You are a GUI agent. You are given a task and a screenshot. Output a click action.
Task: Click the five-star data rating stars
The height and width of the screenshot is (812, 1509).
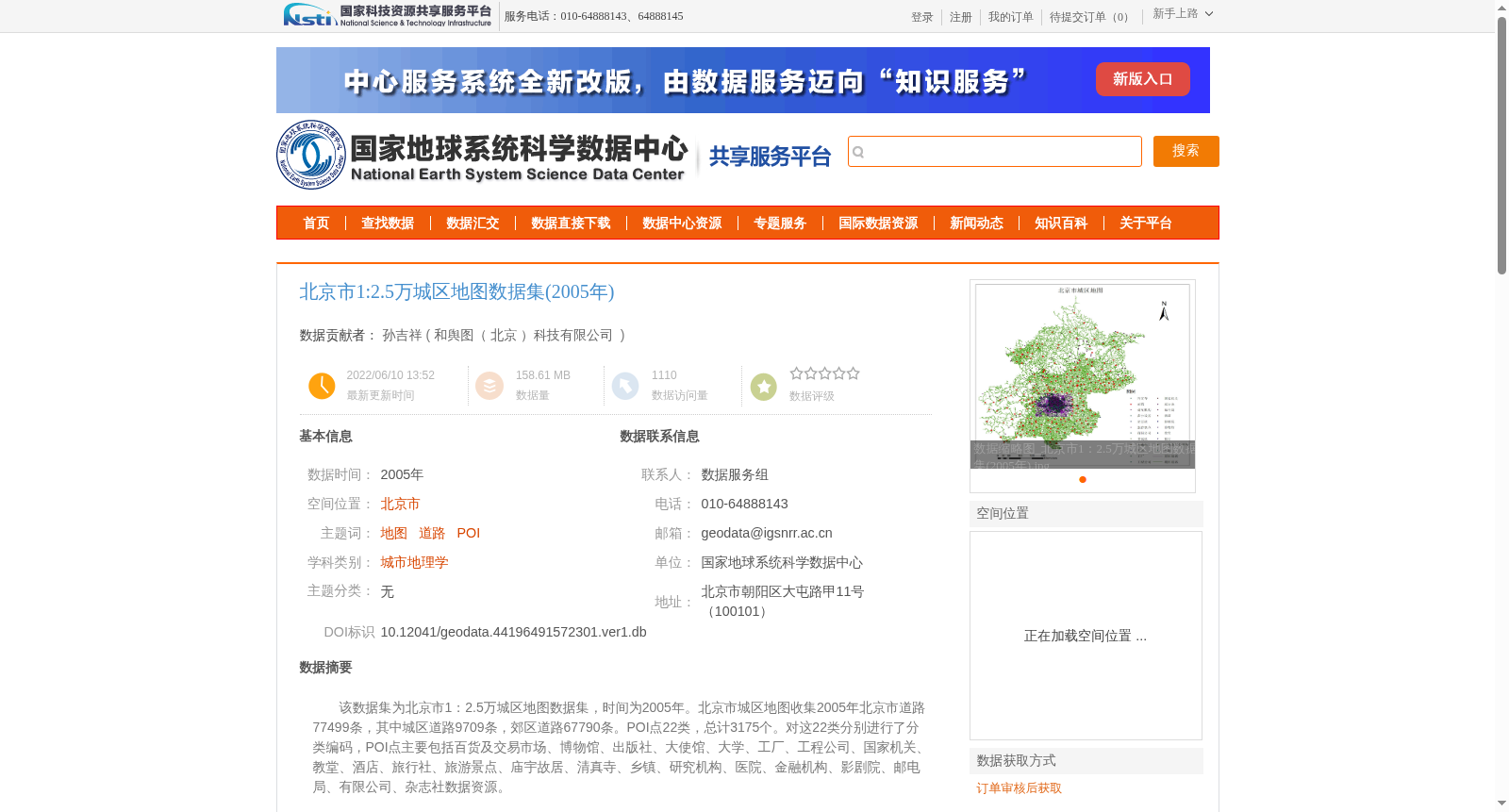[824, 373]
